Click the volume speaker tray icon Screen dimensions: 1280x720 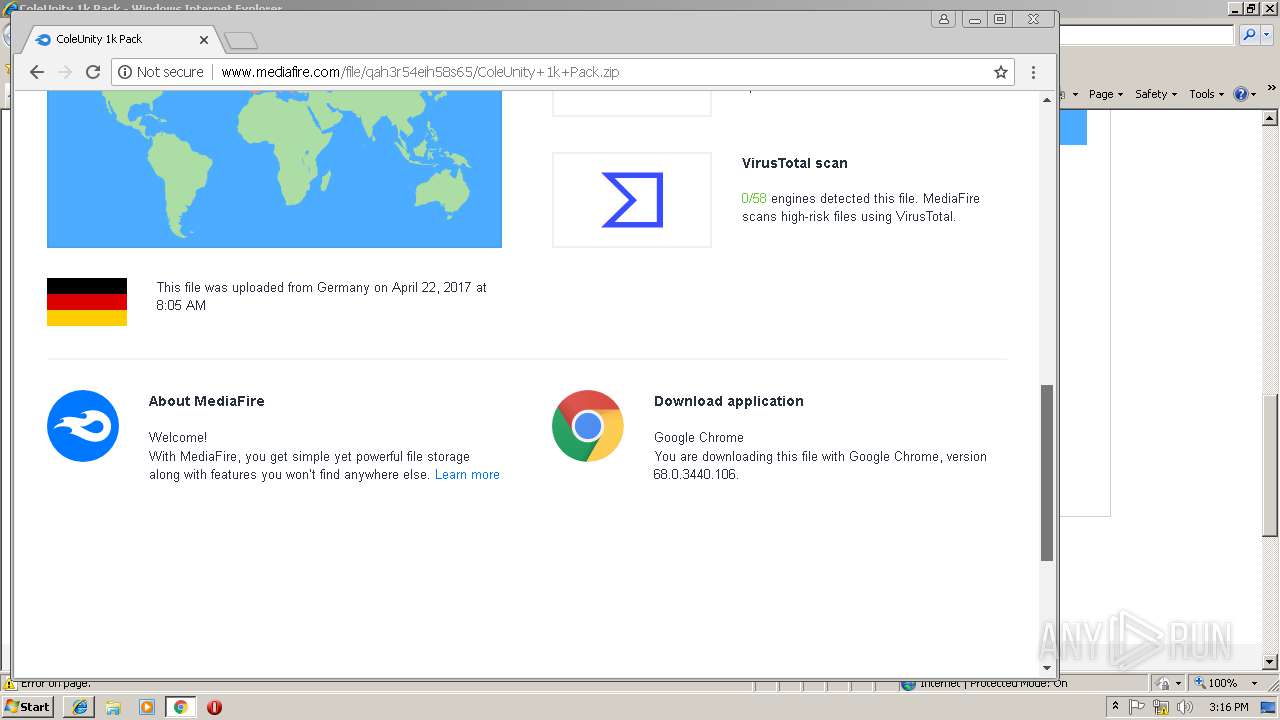(1186, 707)
